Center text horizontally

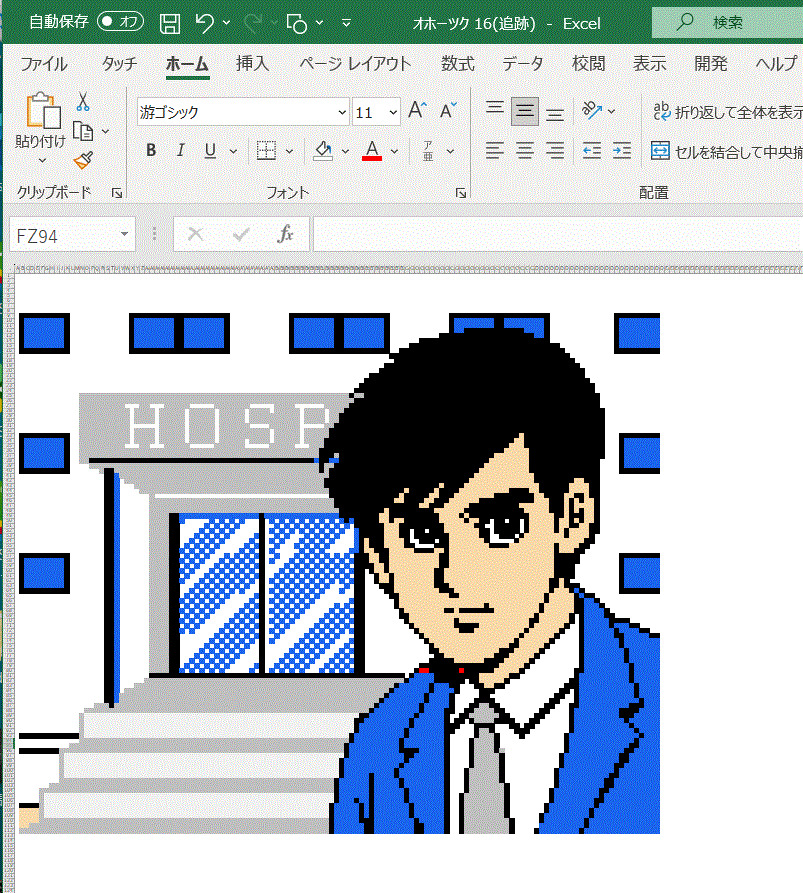[x=525, y=150]
